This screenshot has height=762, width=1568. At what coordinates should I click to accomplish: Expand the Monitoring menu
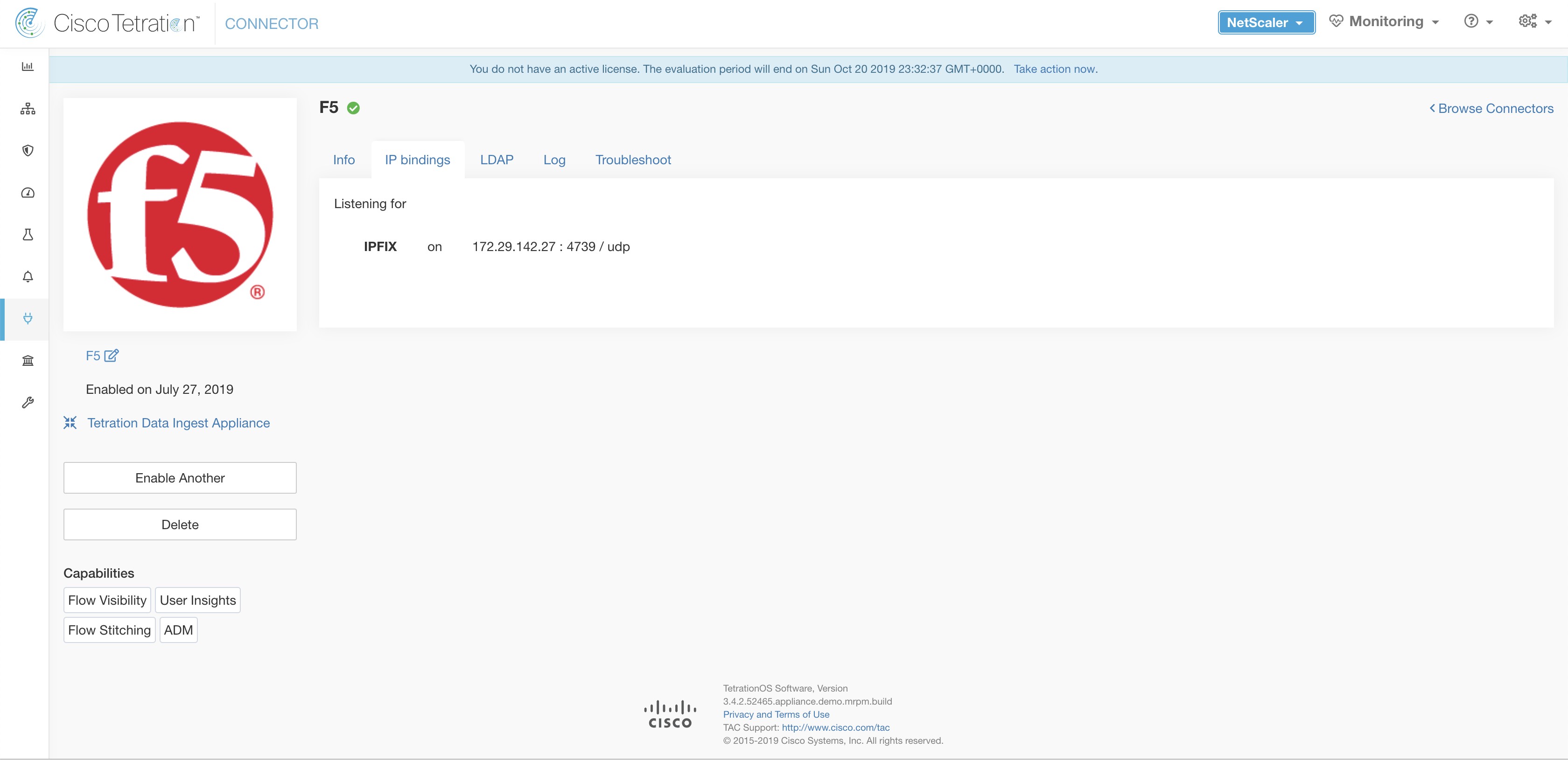[1384, 22]
